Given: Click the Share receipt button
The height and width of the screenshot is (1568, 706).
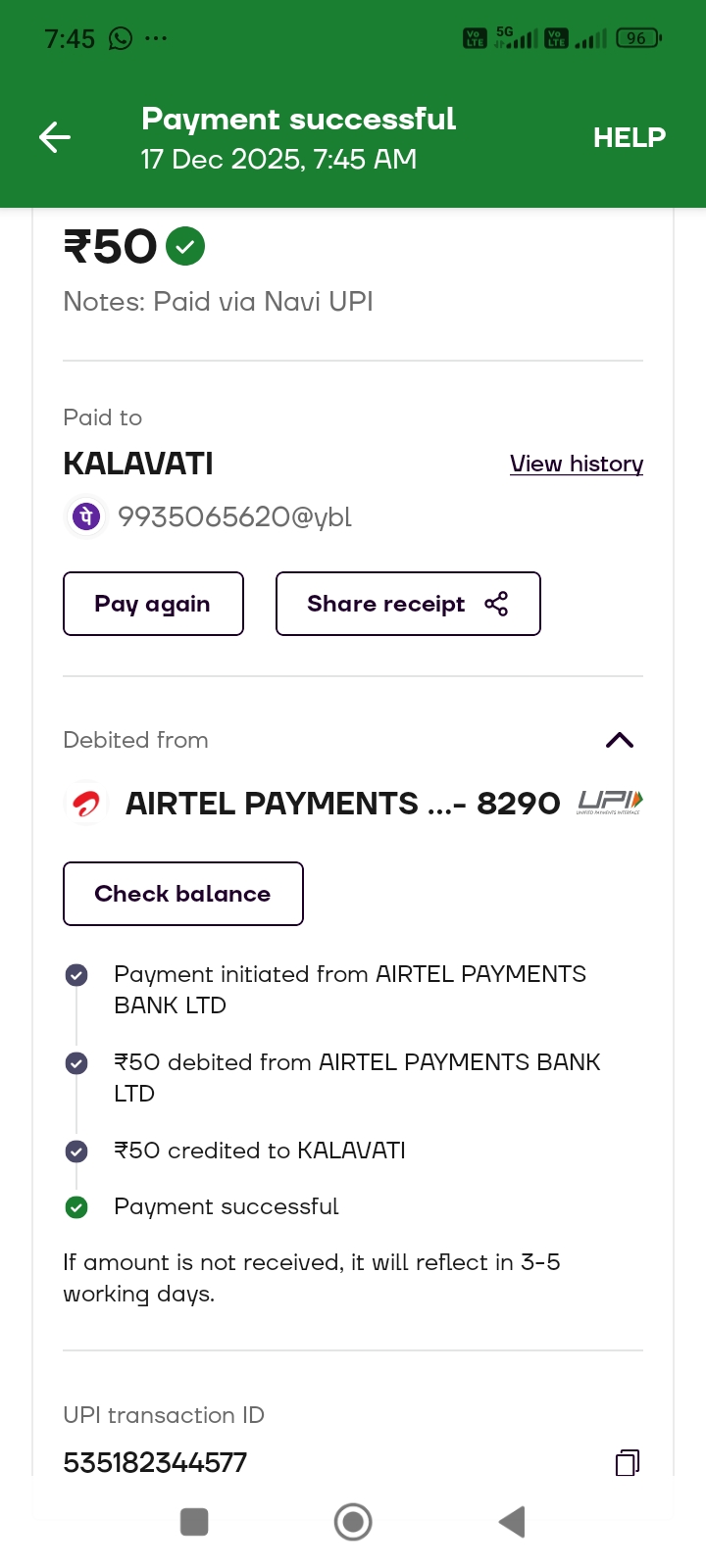Looking at the screenshot, I should tap(387, 604).
